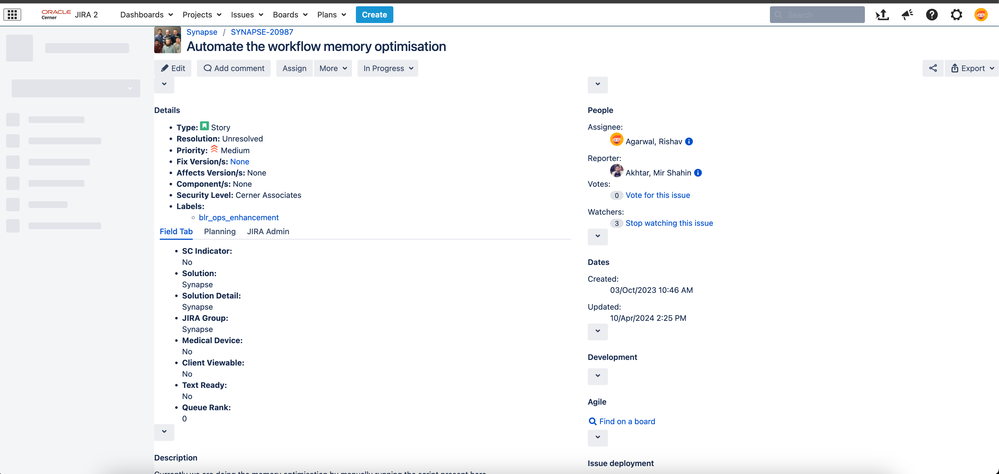Viewport: 999px width, 474px height.
Task: Open the Synapse breadcrumb link
Action: (202, 31)
